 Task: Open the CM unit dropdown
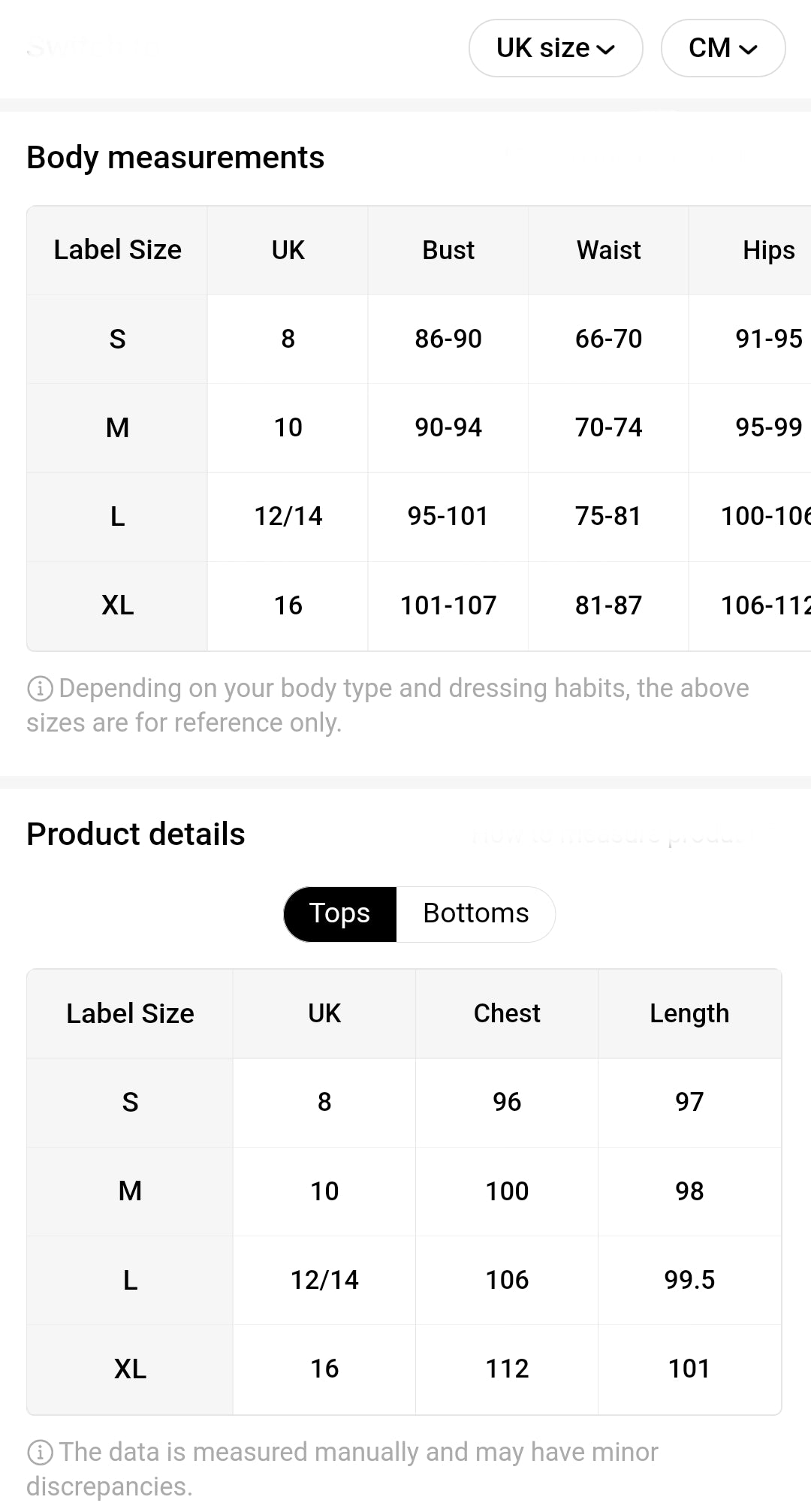[723, 48]
